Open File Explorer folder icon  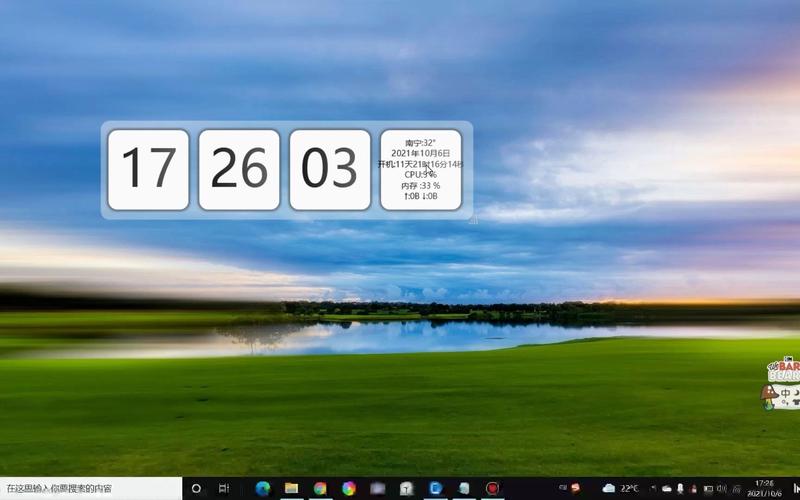[x=292, y=488]
